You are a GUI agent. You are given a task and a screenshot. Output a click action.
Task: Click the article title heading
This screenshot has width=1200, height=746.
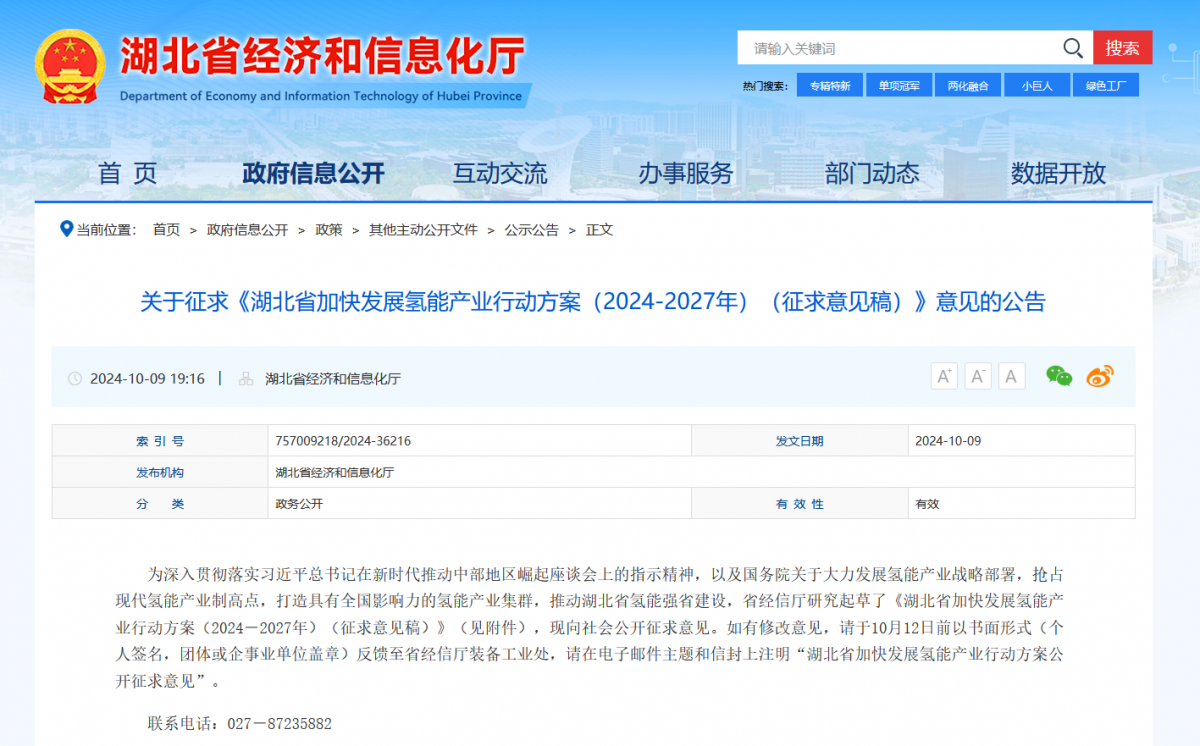(x=593, y=302)
